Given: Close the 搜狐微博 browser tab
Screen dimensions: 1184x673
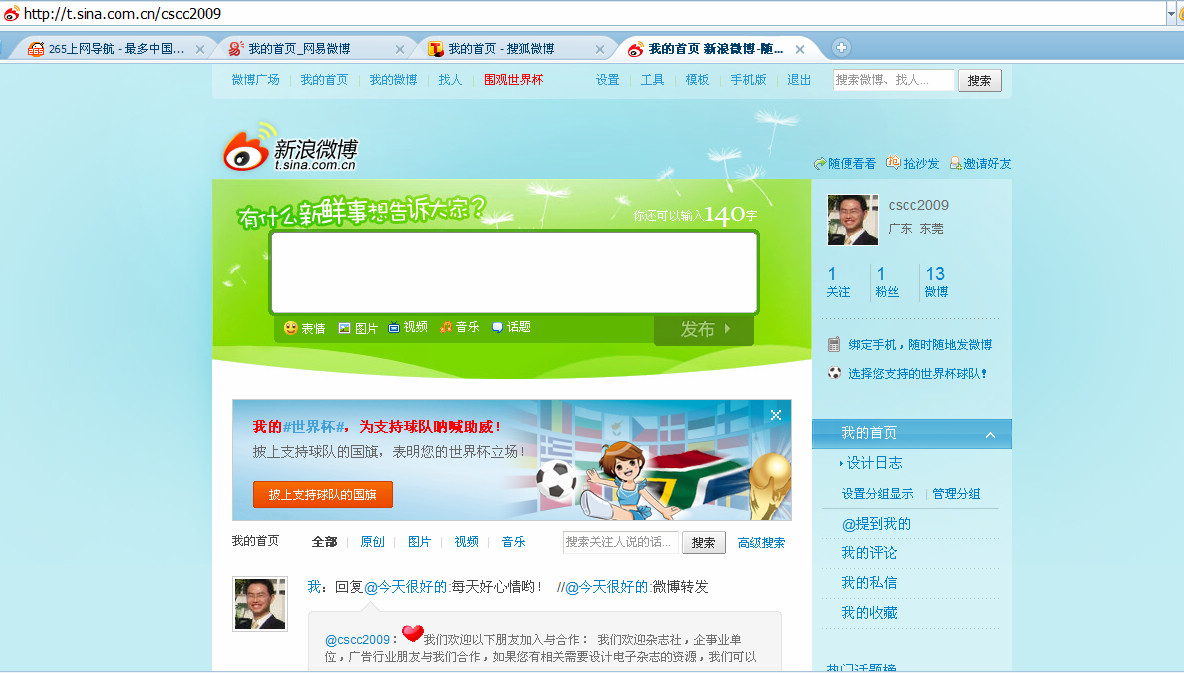Looking at the screenshot, I should [600, 49].
